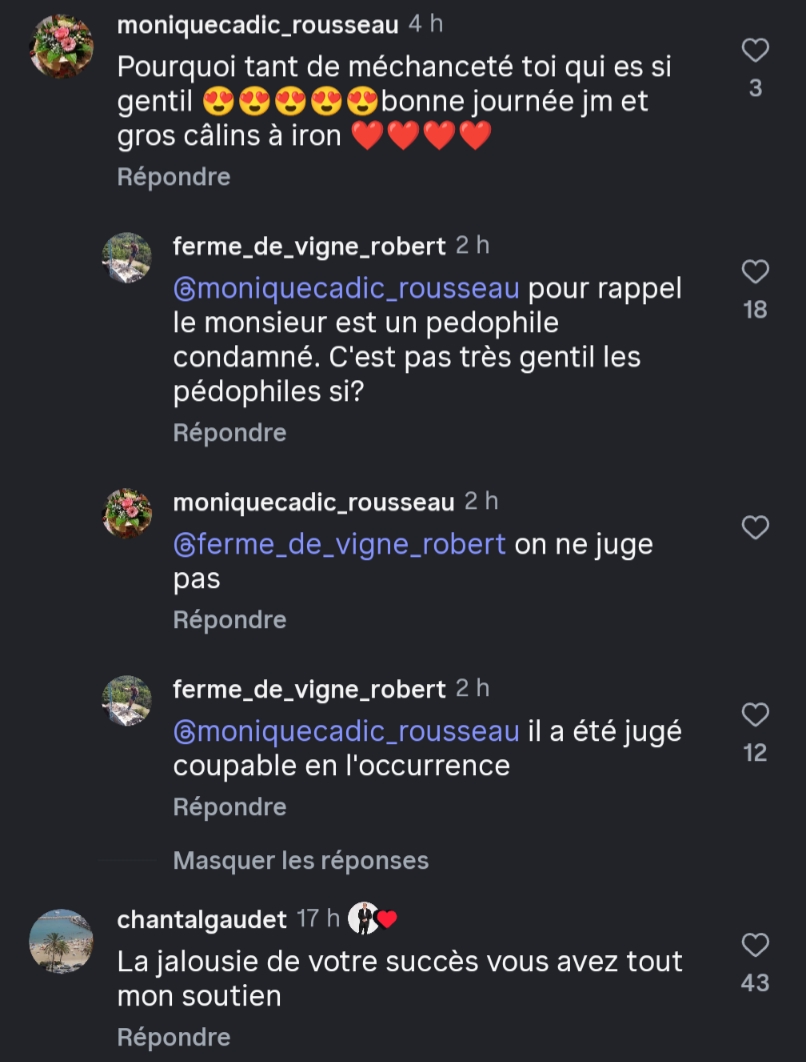Open @ferme_de_vigne_robert mention link
Viewport: 806px width, 1062px height.
[x=339, y=545]
